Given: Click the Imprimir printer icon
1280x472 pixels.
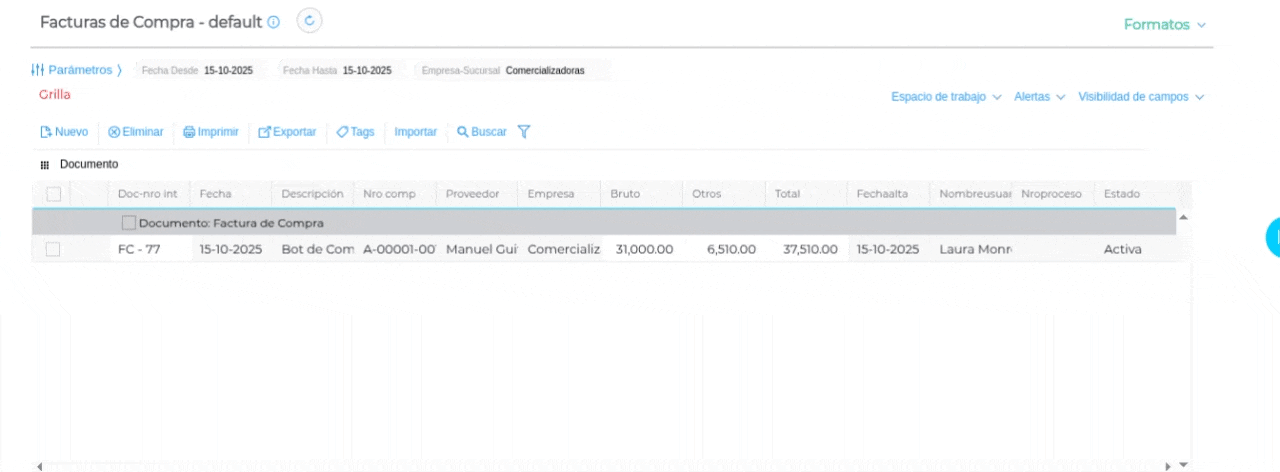Looking at the screenshot, I should pyautogui.click(x=189, y=132).
